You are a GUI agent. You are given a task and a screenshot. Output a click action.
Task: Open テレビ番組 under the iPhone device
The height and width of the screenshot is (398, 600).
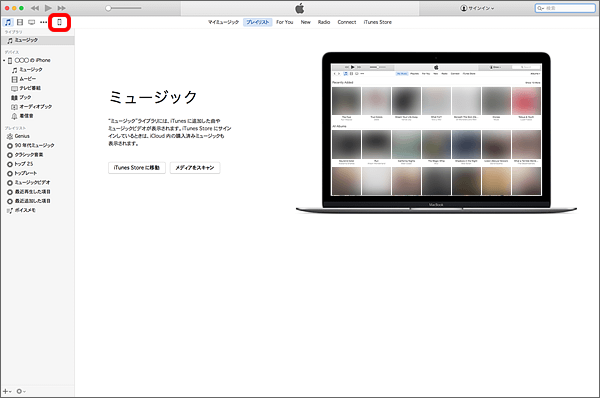[38, 88]
